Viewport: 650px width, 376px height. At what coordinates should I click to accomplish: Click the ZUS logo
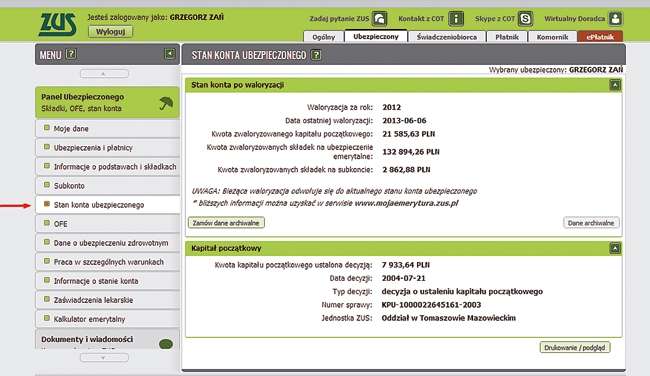pyautogui.click(x=58, y=24)
